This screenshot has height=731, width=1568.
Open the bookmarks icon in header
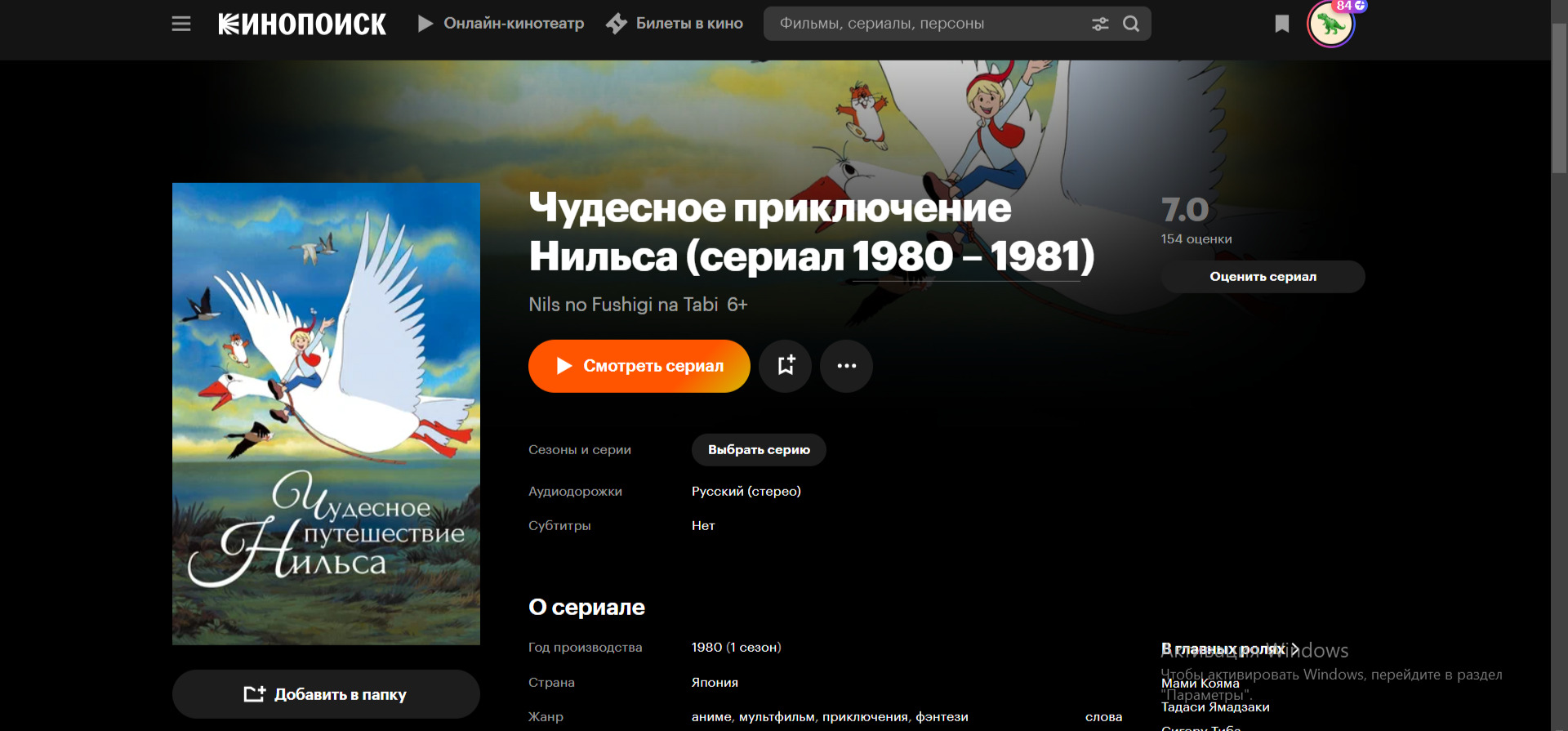click(x=1282, y=24)
